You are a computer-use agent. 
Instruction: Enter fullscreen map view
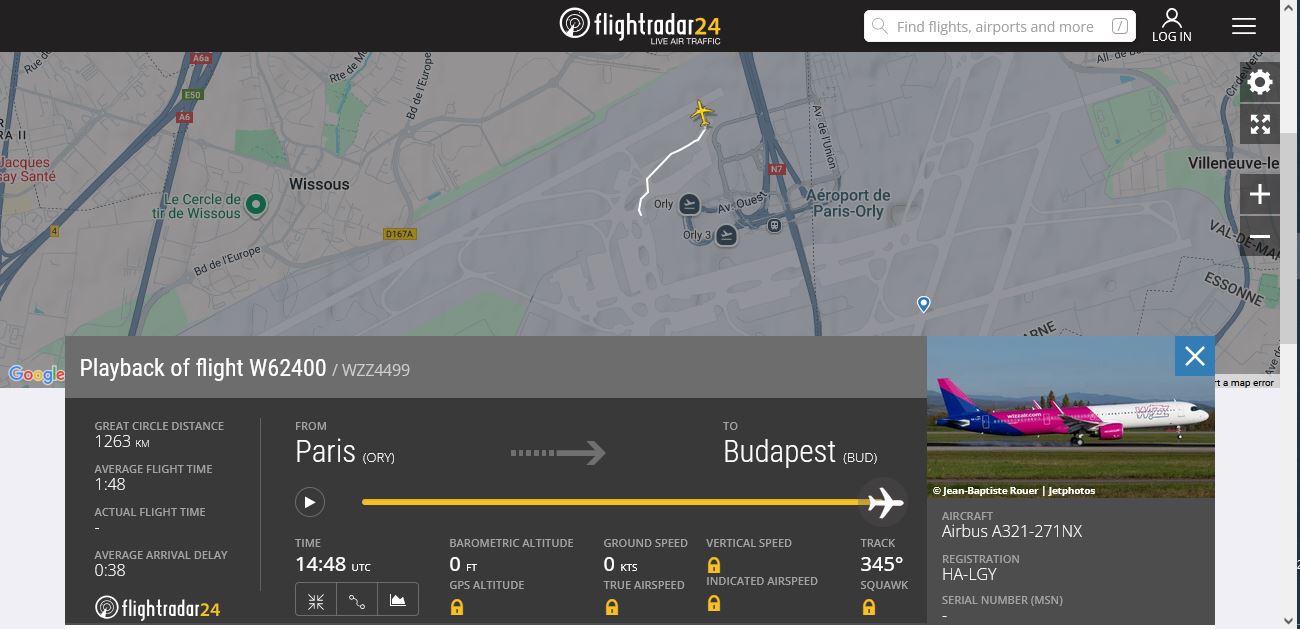[x=1259, y=125]
